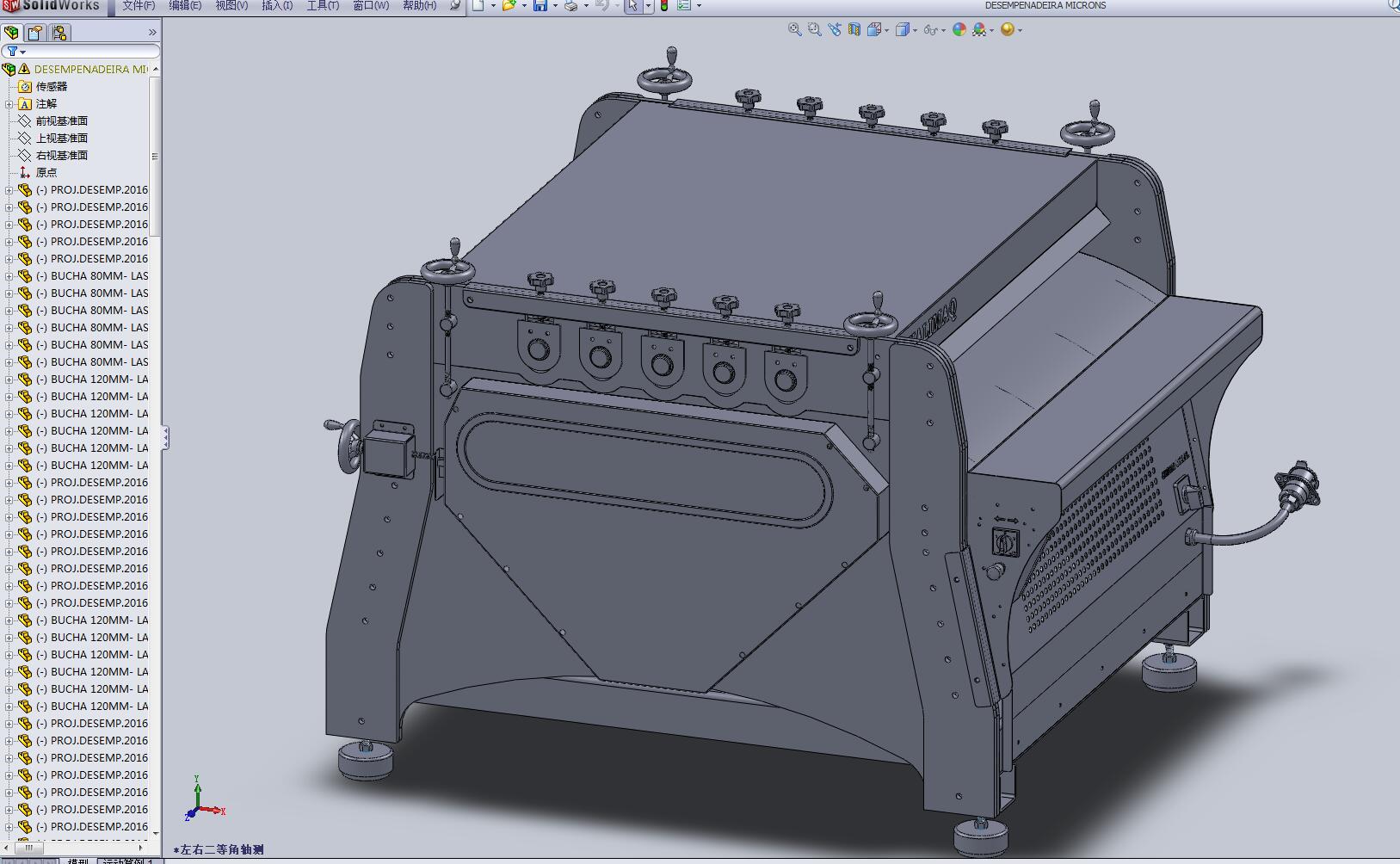Click the tree scroll down arrow

click(x=155, y=833)
